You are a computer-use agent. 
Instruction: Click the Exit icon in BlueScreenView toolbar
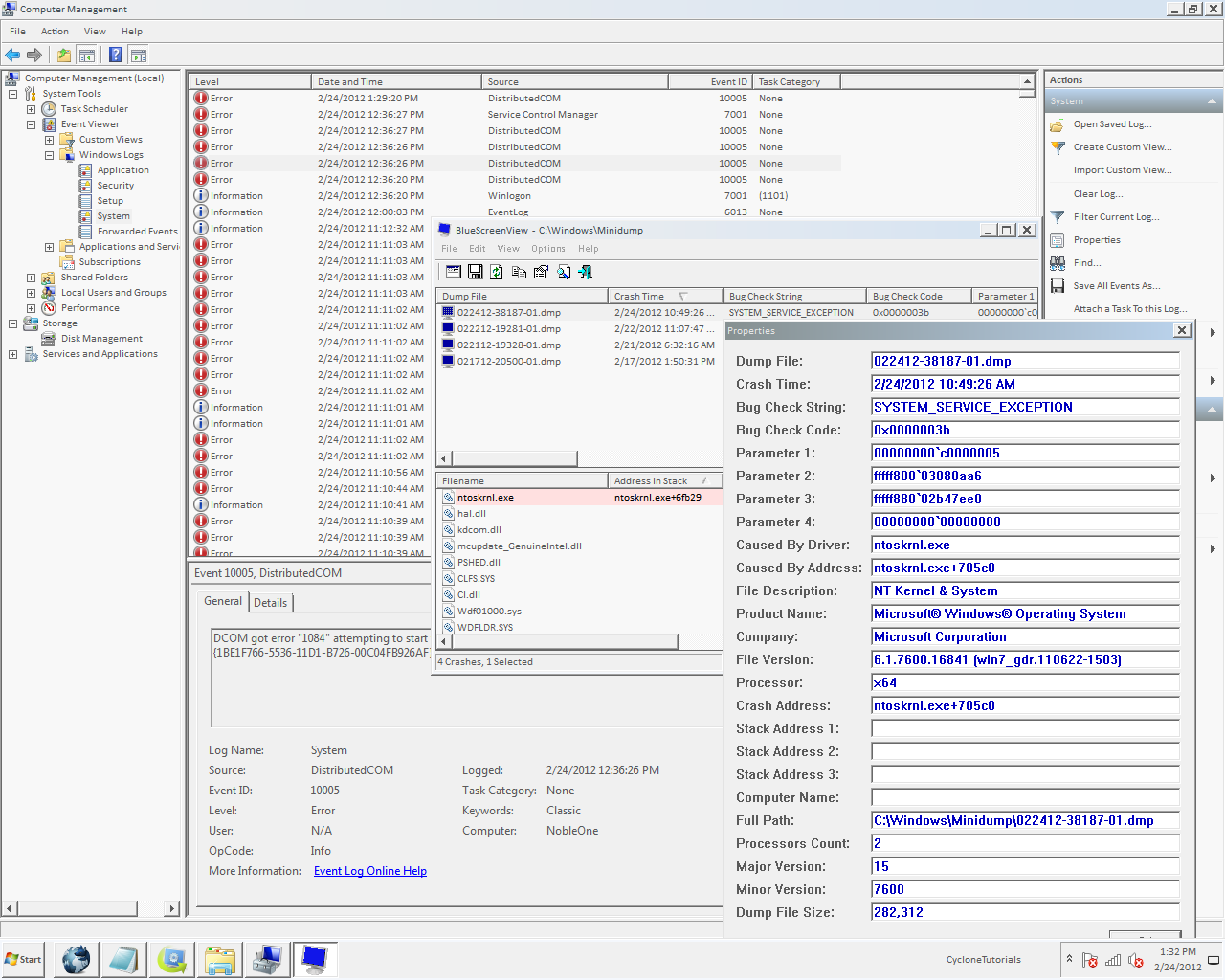[586, 272]
